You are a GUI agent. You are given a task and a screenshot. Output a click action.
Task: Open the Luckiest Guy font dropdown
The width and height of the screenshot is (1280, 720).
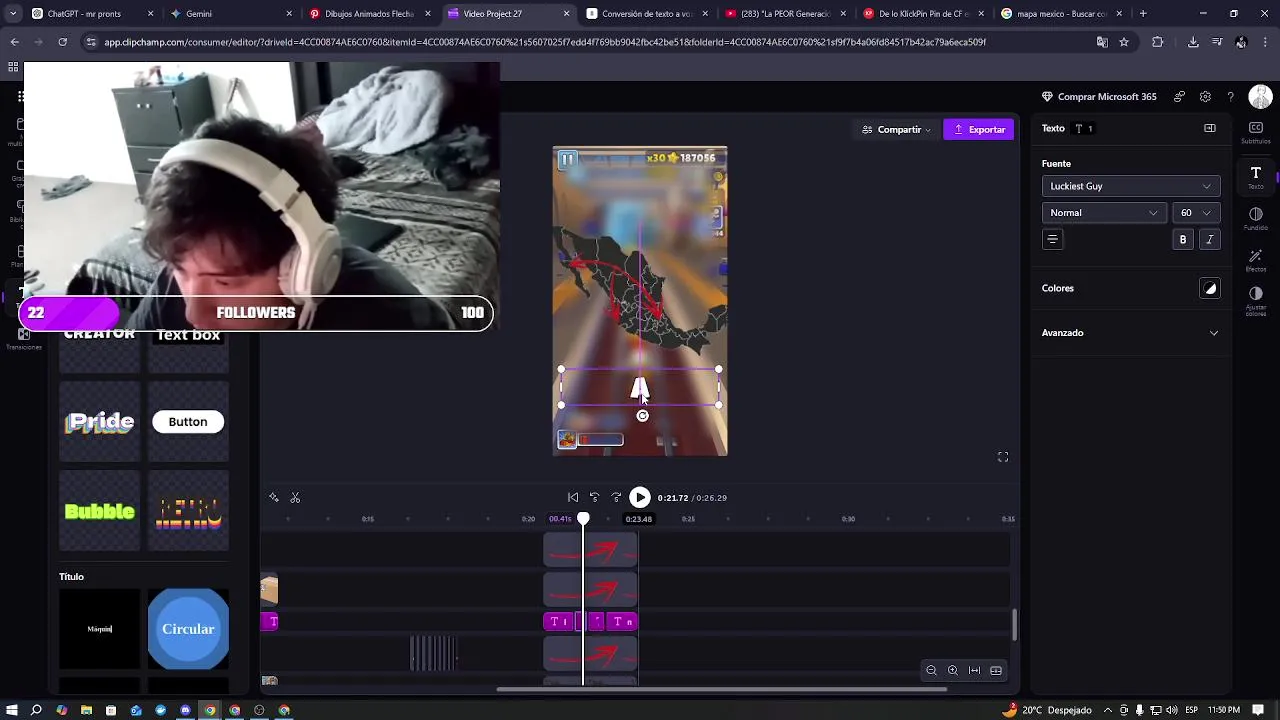(1130, 186)
